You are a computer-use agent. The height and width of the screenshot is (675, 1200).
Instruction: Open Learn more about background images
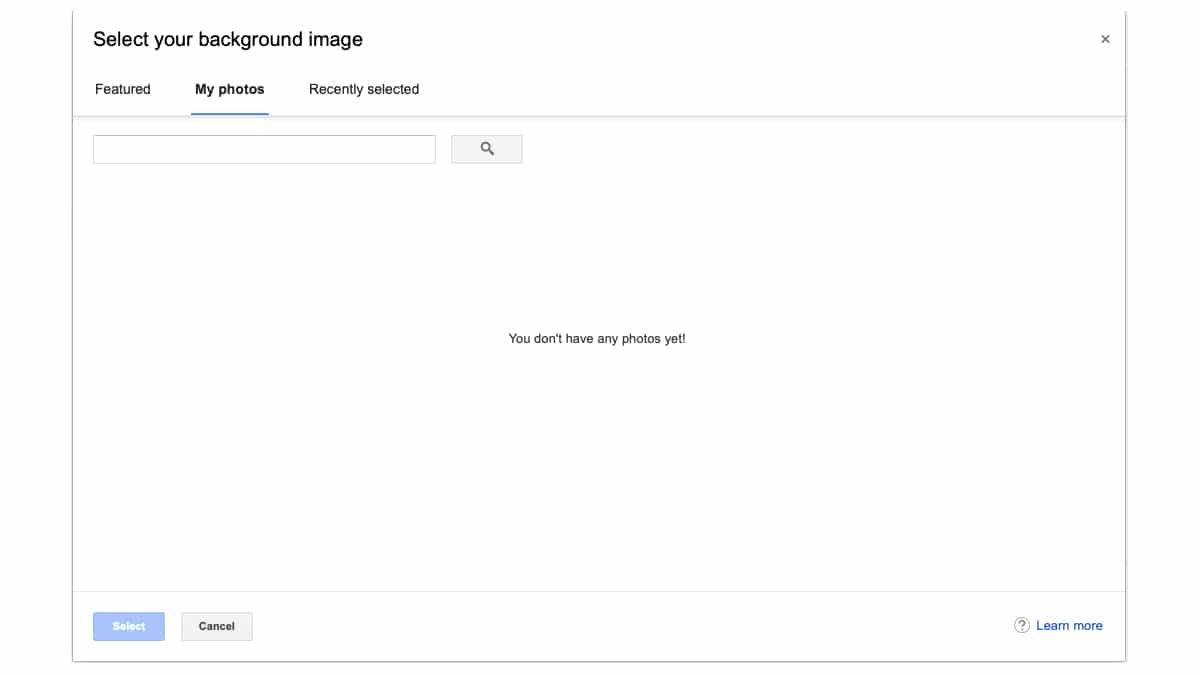coord(1070,624)
